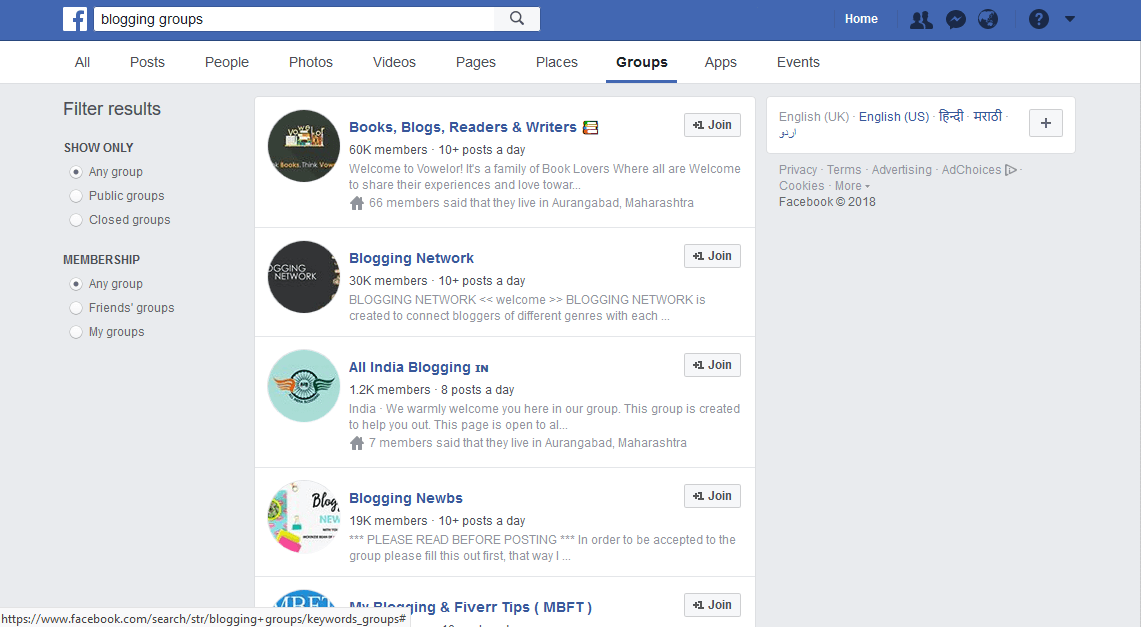Open the AdChoices footer link

coord(979,169)
